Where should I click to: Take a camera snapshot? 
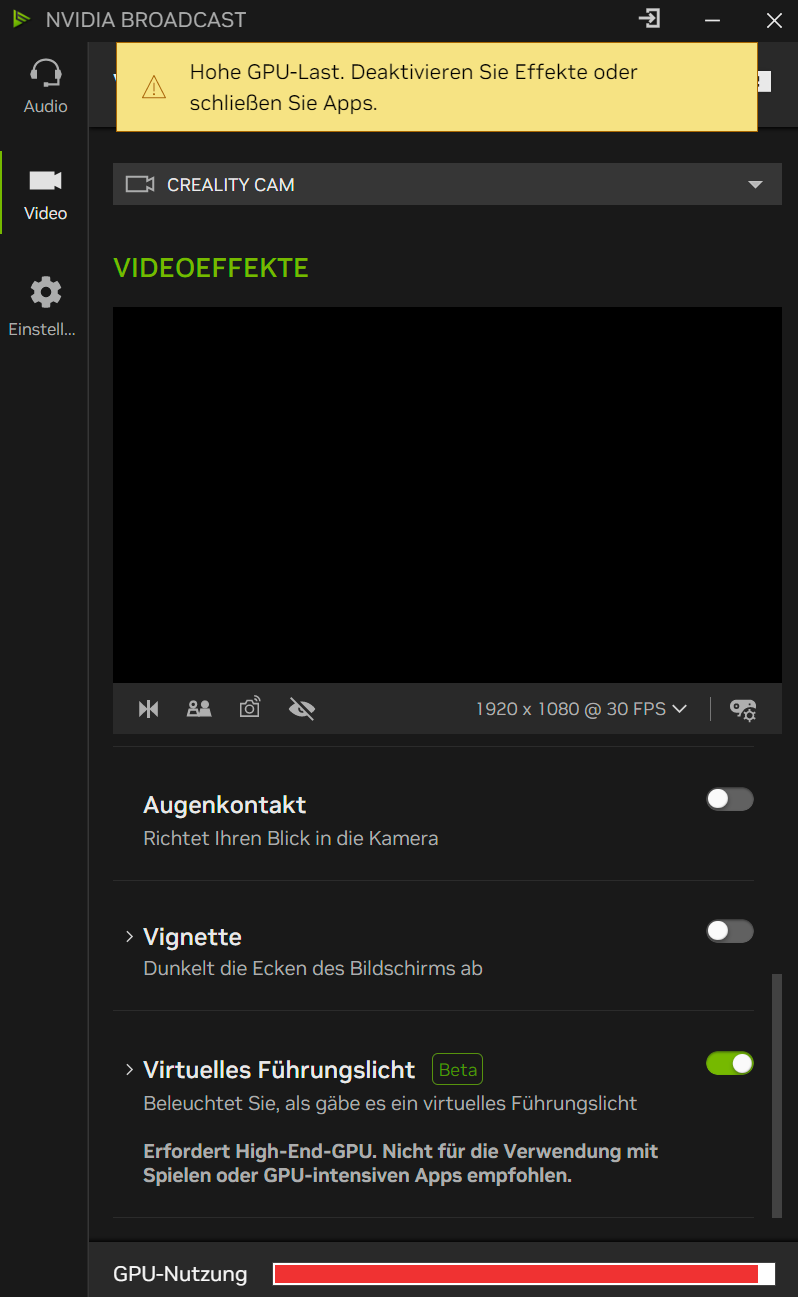[x=250, y=708]
